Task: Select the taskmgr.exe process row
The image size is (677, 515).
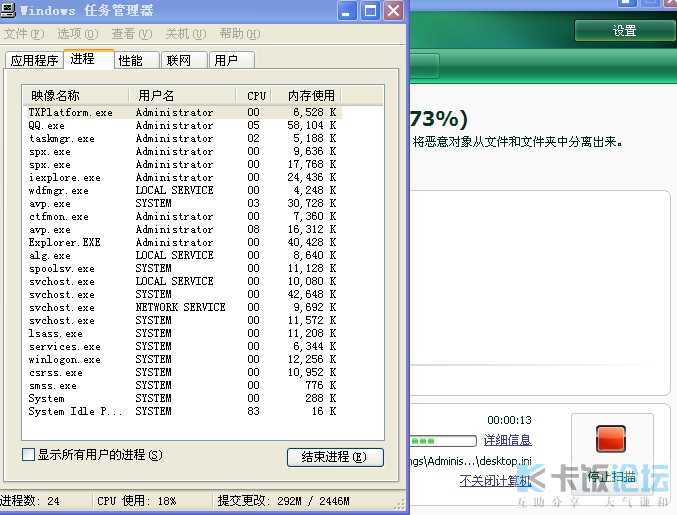Action: pyautogui.click(x=182, y=138)
